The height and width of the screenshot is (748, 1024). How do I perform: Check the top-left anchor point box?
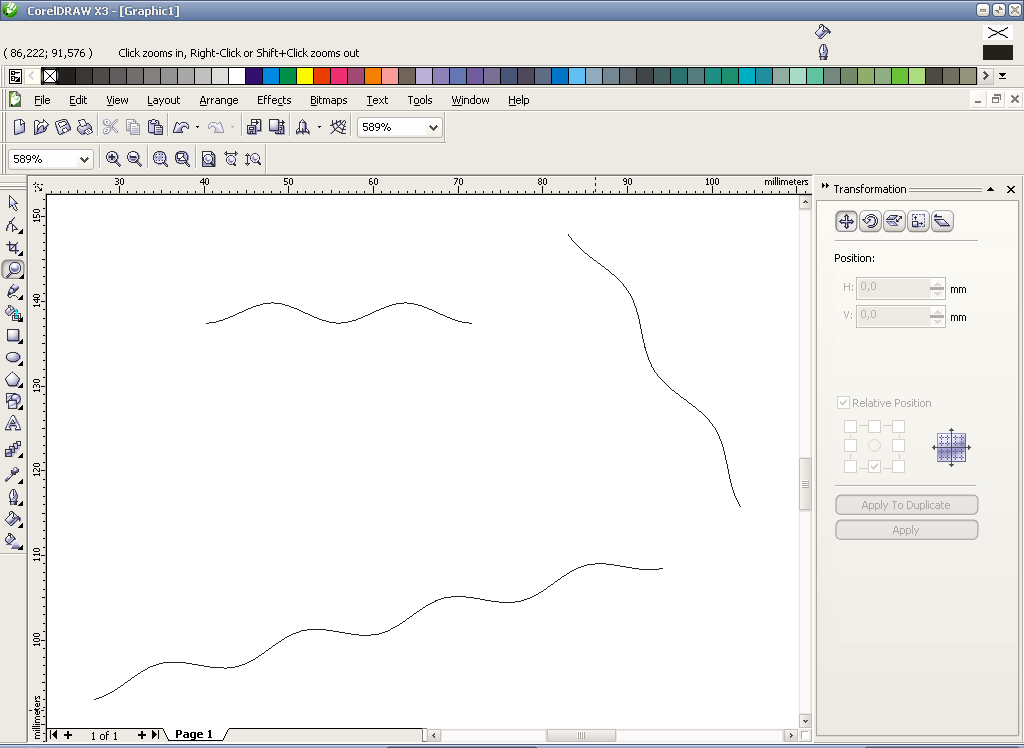850,427
